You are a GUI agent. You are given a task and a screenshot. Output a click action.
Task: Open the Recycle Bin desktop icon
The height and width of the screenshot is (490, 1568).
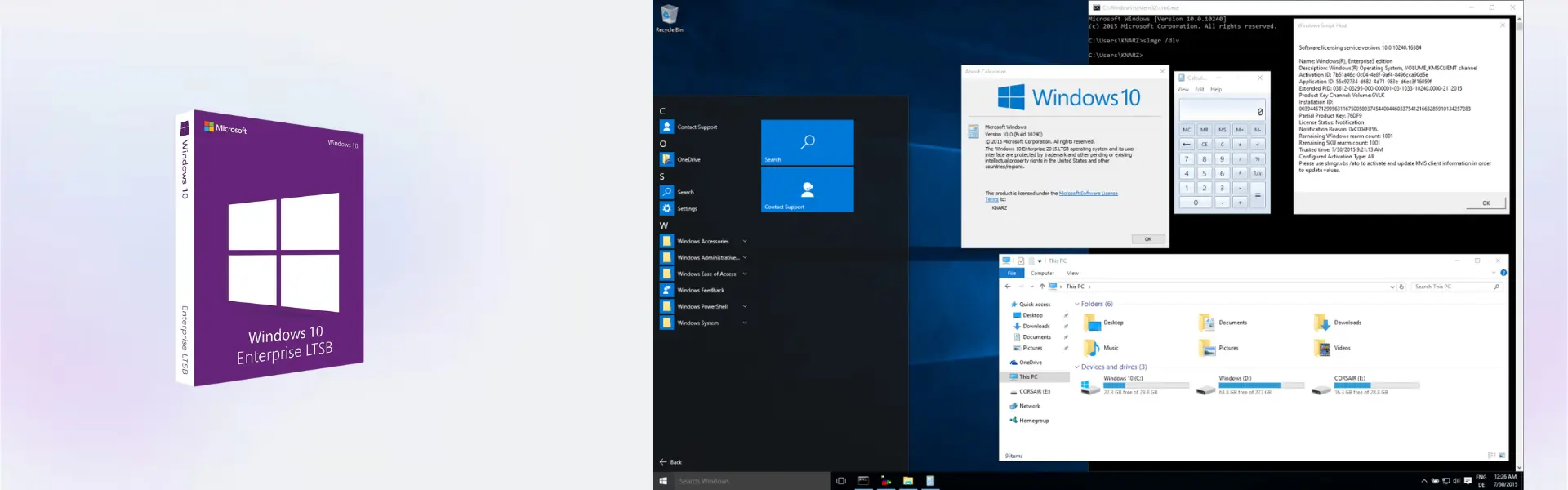[669, 18]
